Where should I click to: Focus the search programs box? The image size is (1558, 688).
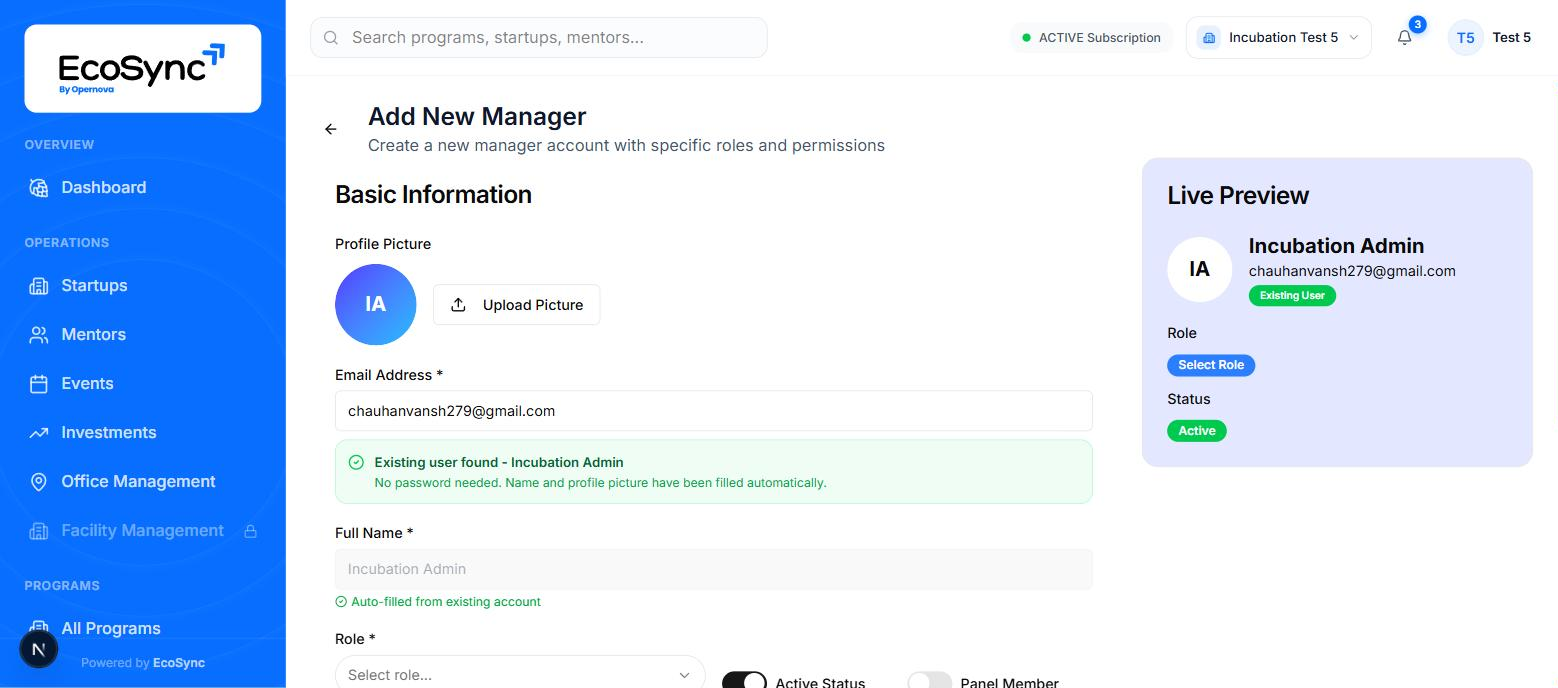tap(539, 38)
